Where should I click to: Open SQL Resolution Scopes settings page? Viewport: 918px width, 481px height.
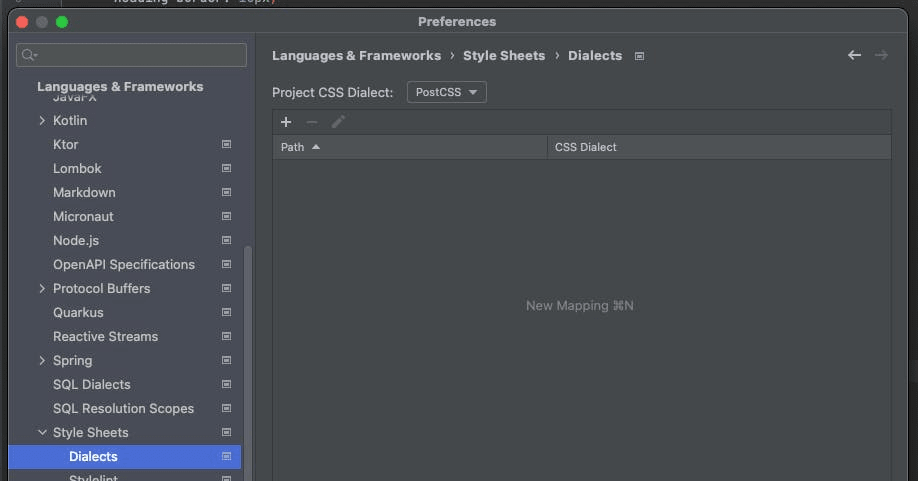coord(123,408)
